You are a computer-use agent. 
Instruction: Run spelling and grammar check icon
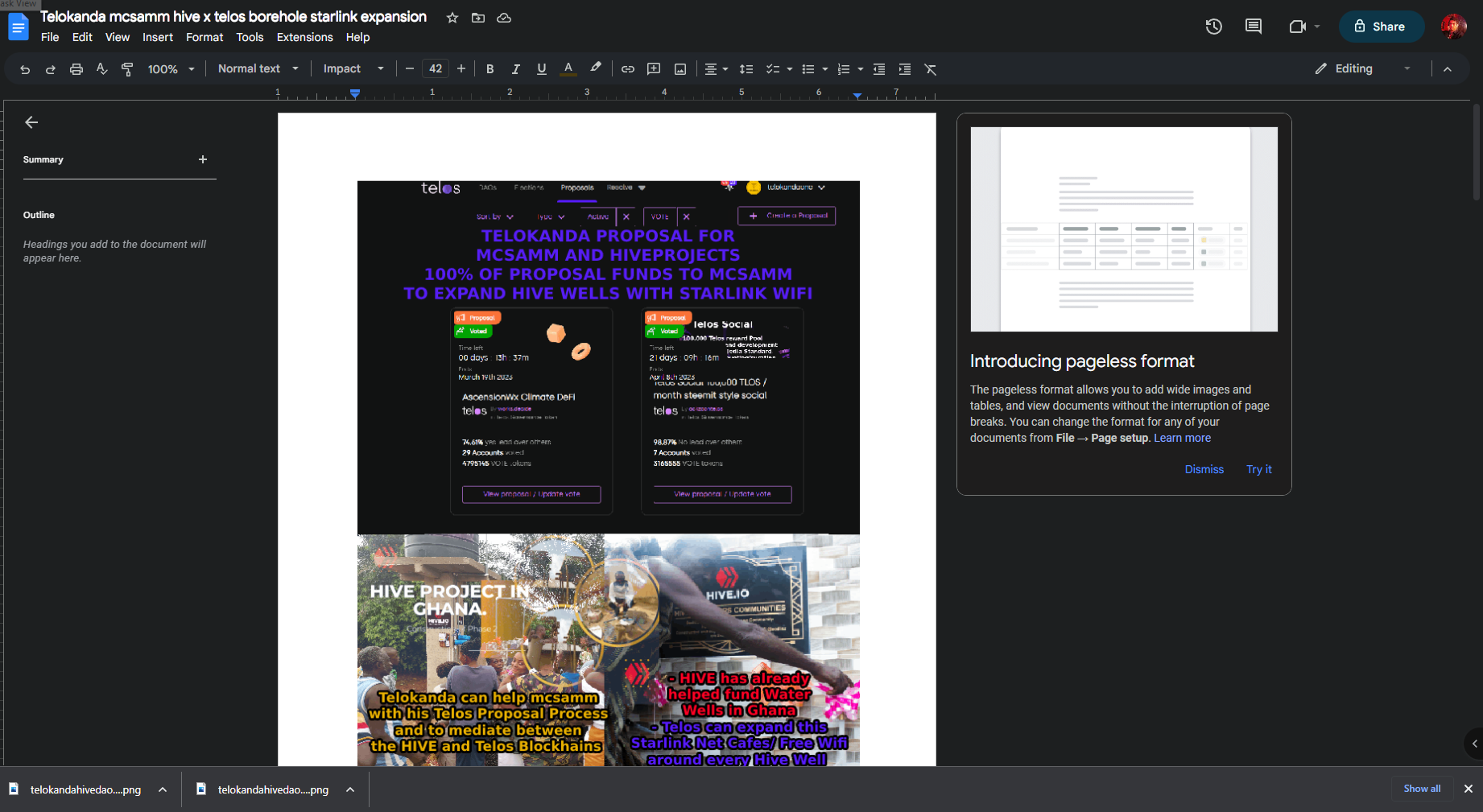tap(101, 69)
